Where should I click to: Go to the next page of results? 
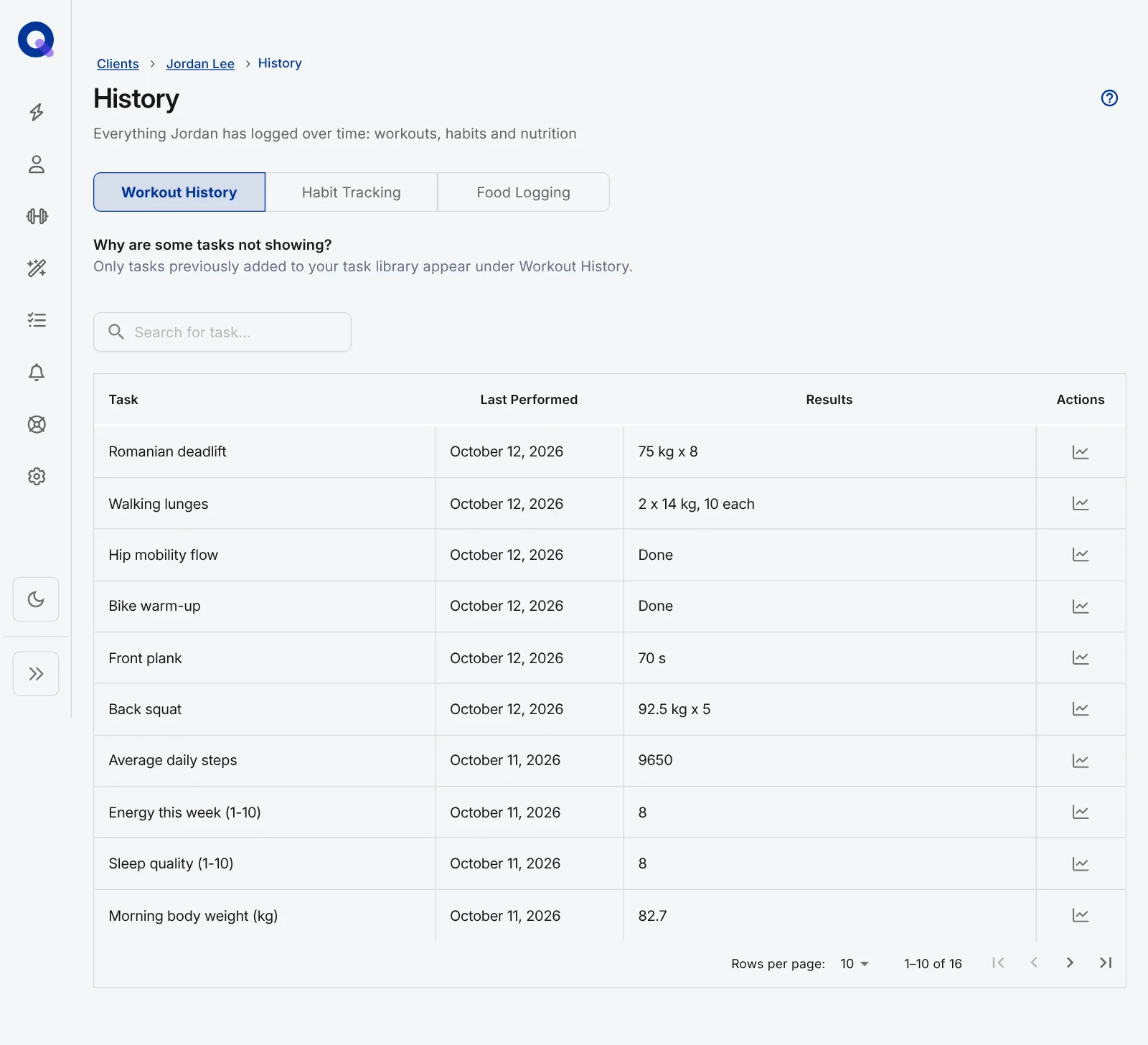1070,963
